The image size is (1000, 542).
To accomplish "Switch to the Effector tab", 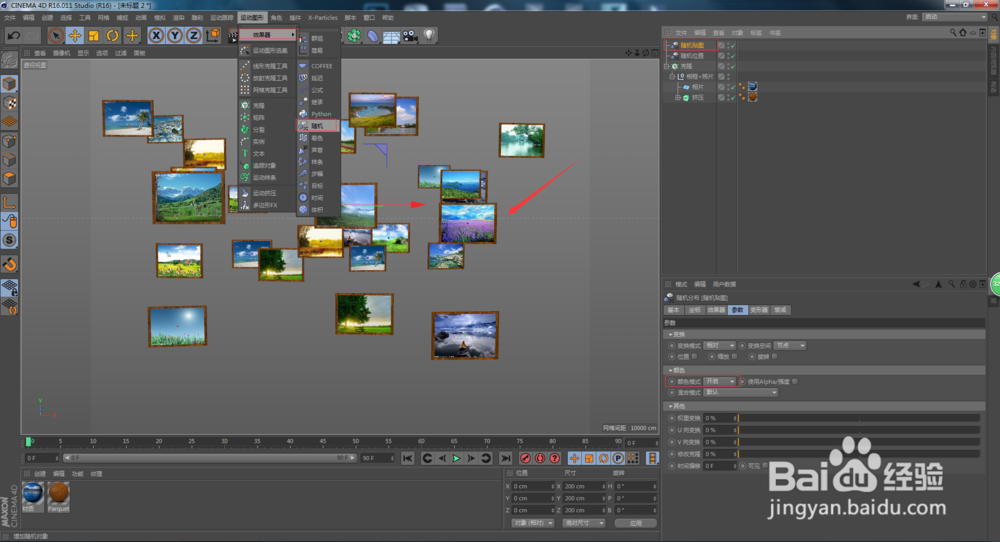I will pyautogui.click(x=716, y=310).
